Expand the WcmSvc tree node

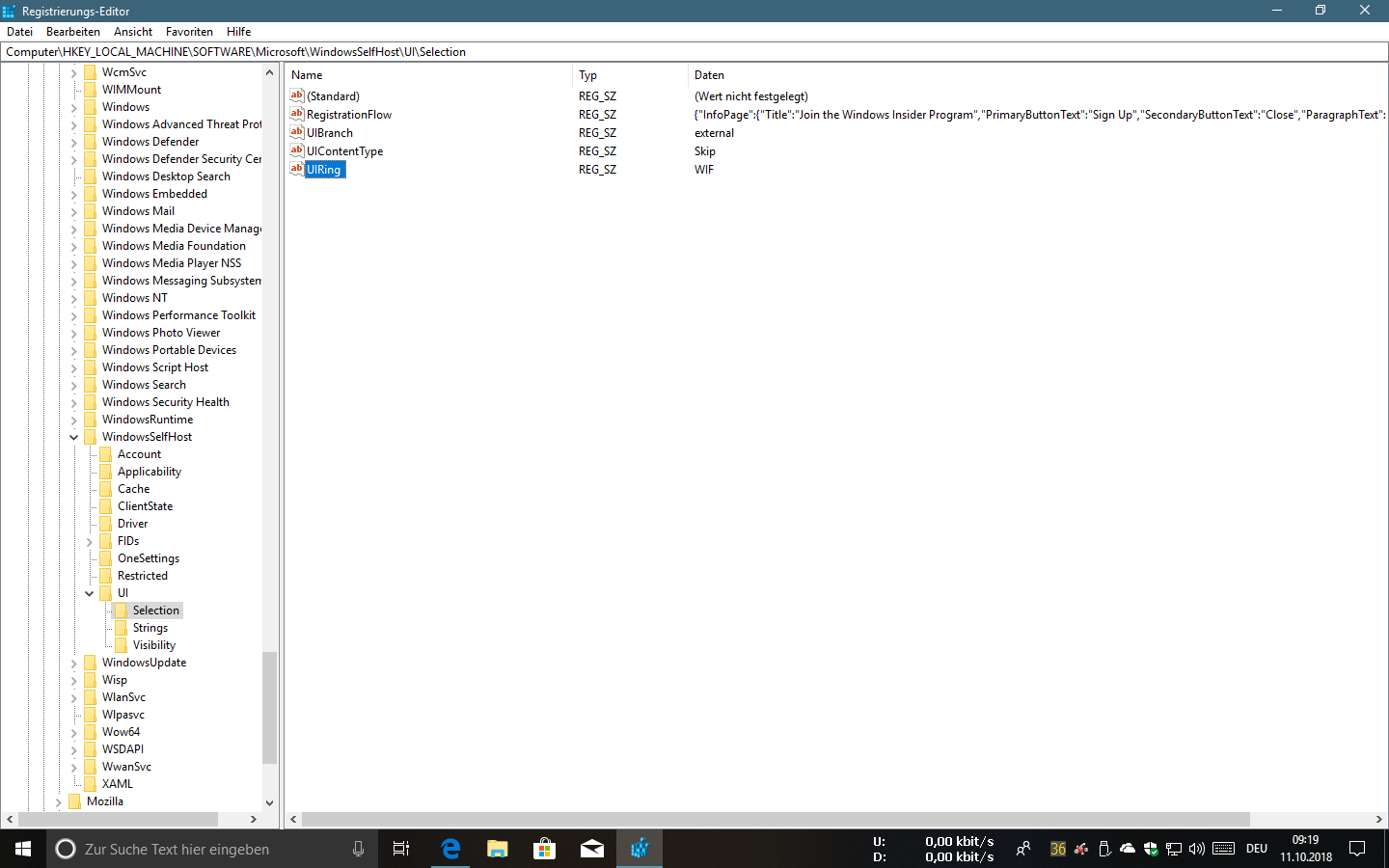pos(73,72)
